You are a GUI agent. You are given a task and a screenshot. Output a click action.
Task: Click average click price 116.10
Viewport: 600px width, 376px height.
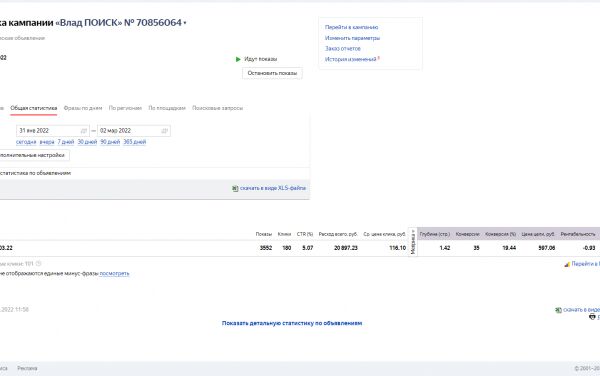point(398,248)
